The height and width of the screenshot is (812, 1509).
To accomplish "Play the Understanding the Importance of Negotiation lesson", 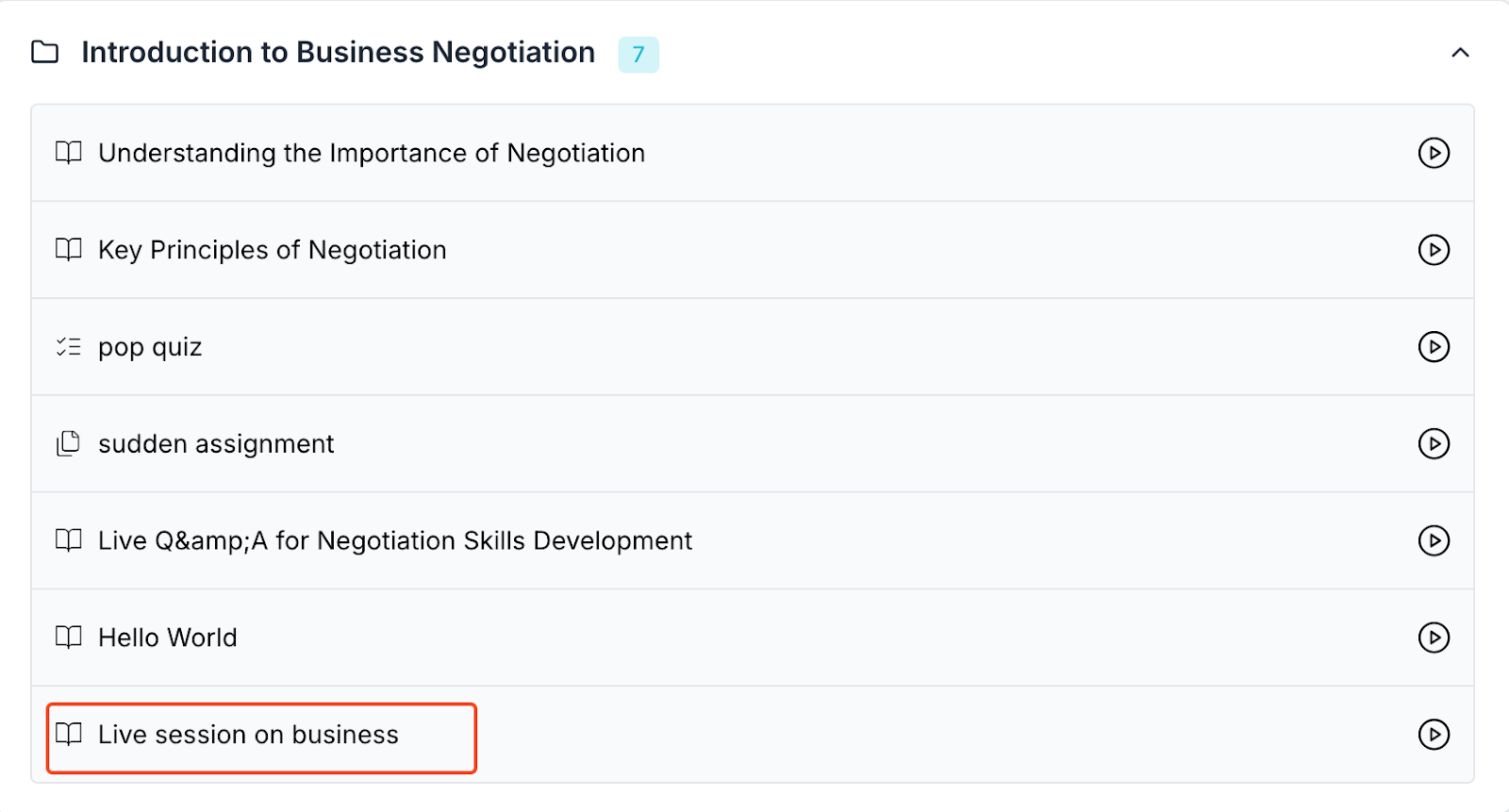I will [1433, 153].
